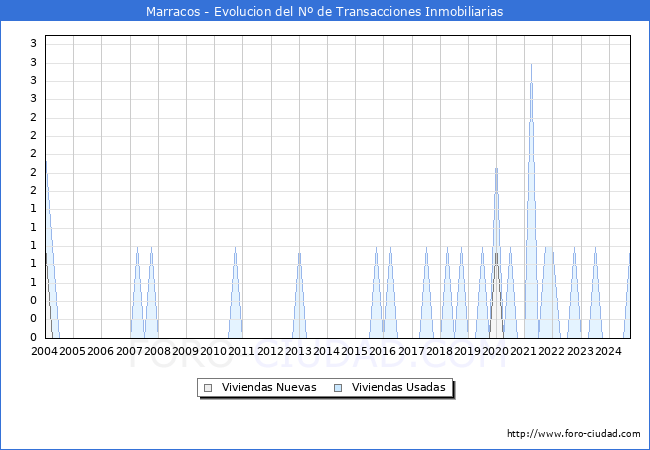
Task: Click the 2020 x-axis label
Action: click(495, 351)
